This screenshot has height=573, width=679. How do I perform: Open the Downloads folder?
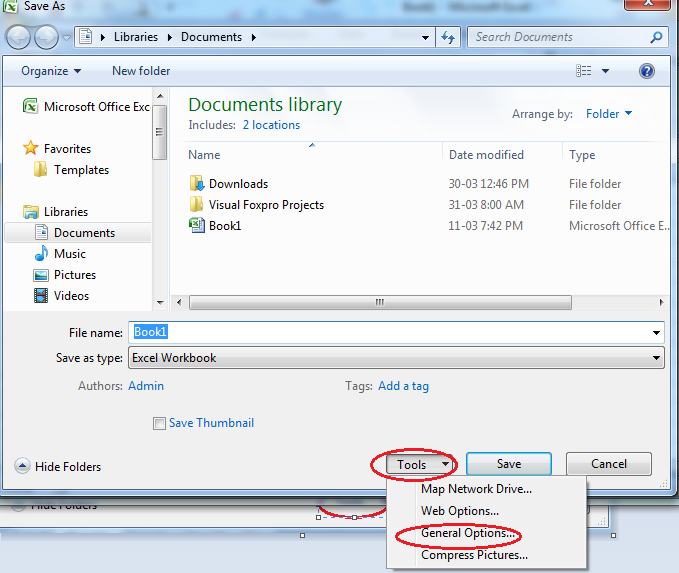[x=238, y=184]
